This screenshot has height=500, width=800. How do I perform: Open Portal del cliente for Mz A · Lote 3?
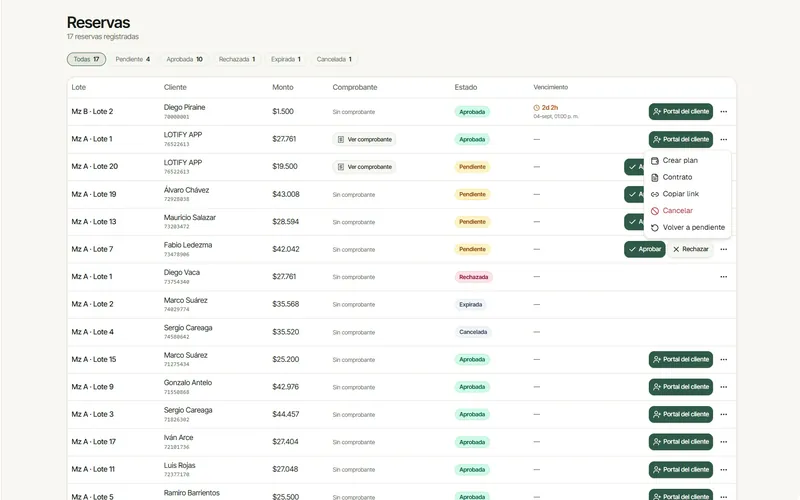click(x=681, y=415)
